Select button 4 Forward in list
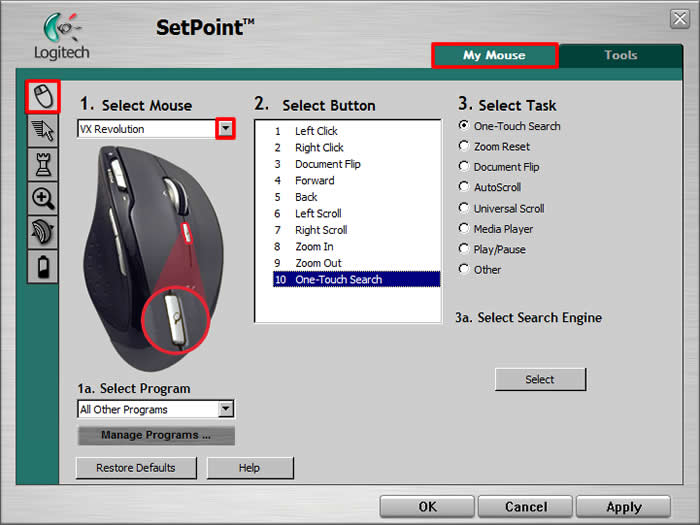 [x=356, y=181]
